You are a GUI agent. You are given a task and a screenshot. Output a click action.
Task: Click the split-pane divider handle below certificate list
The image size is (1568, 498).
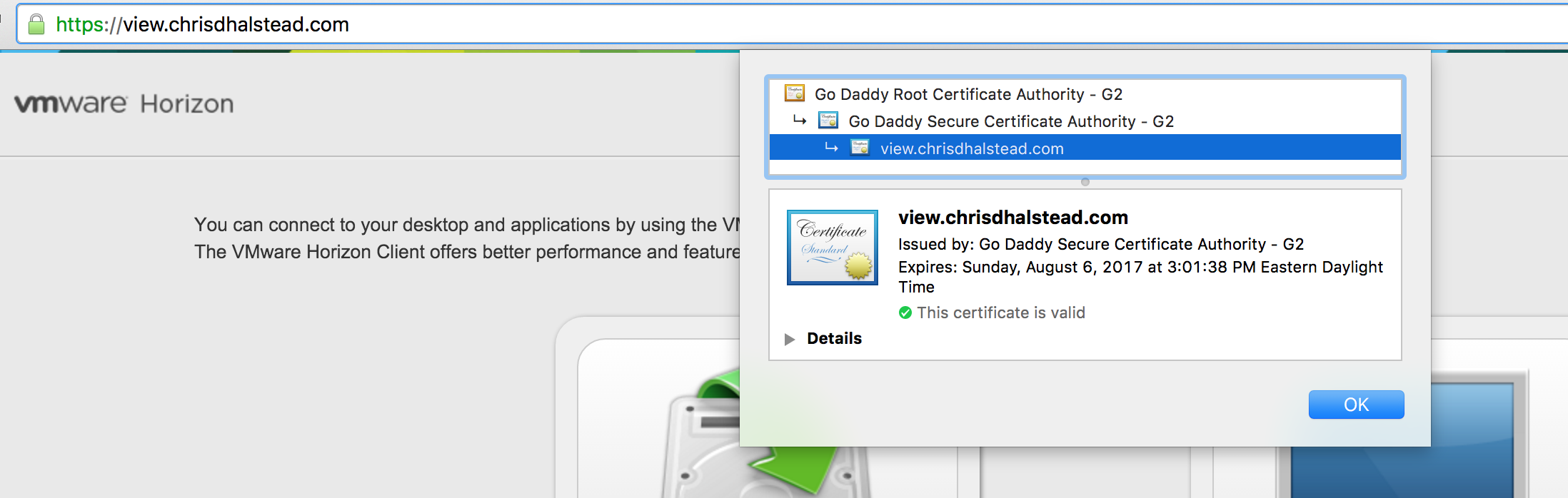[x=1085, y=182]
